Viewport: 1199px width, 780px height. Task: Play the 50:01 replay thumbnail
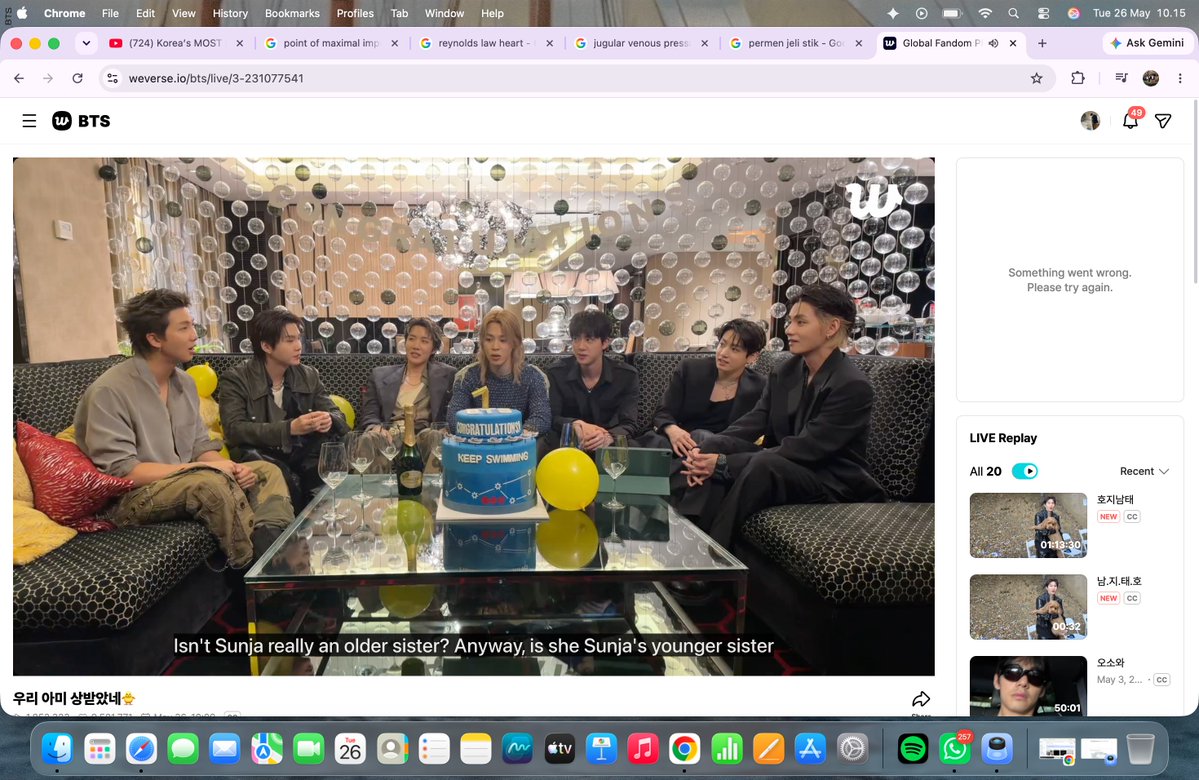(1028, 686)
